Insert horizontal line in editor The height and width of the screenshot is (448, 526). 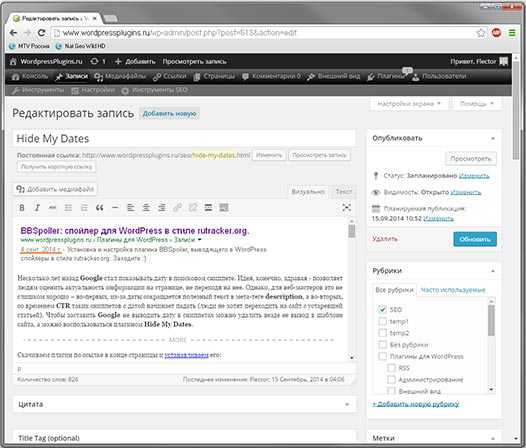tap(115, 208)
